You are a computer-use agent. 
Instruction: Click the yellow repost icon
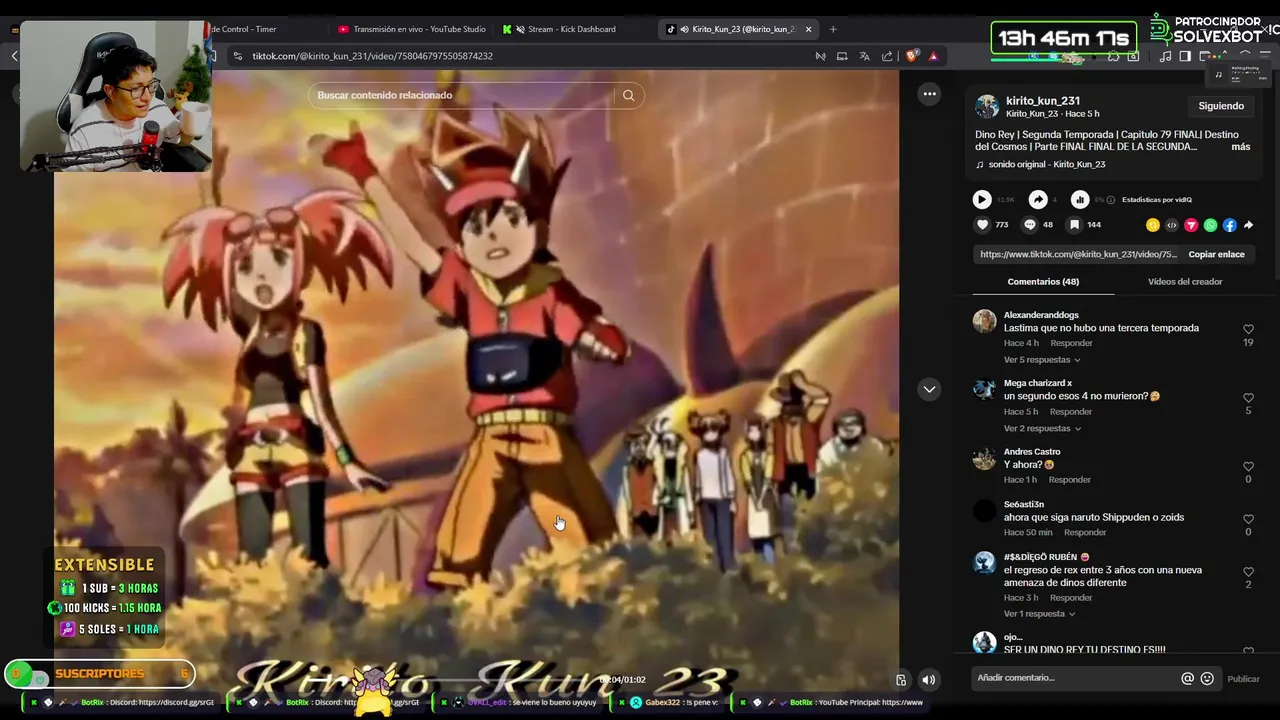click(1153, 225)
